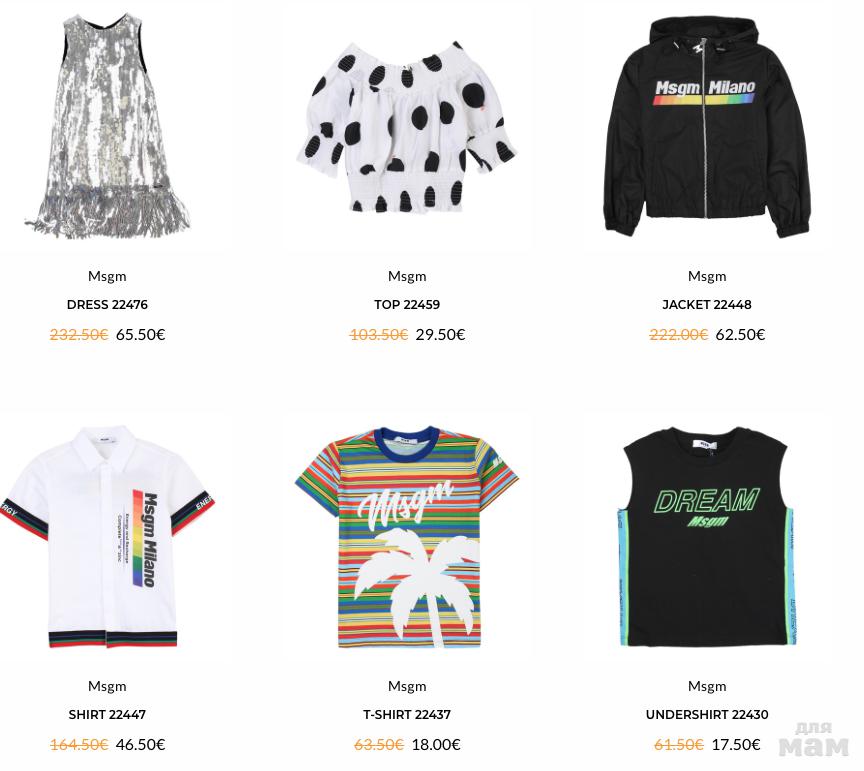Screen dimensions: 864x771
Task: Click Msgm brand above TOP 22459
Action: (407, 276)
